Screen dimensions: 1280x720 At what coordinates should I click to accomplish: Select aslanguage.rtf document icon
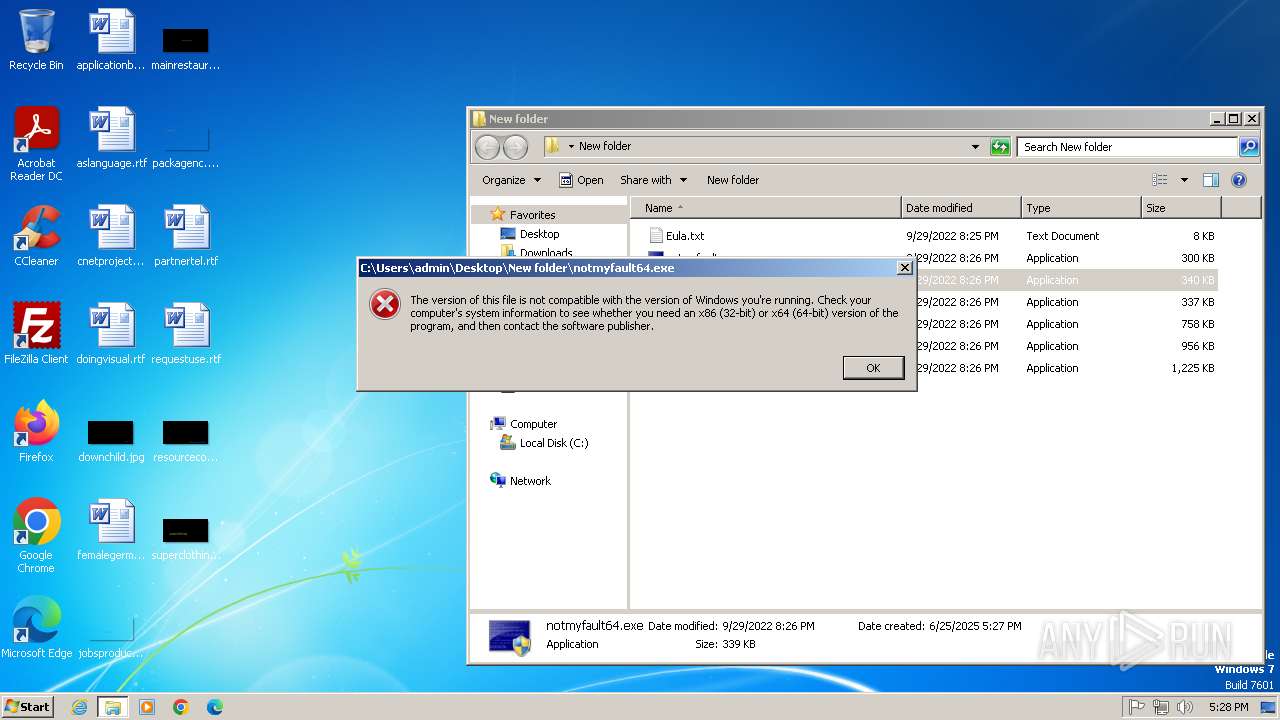point(111,138)
